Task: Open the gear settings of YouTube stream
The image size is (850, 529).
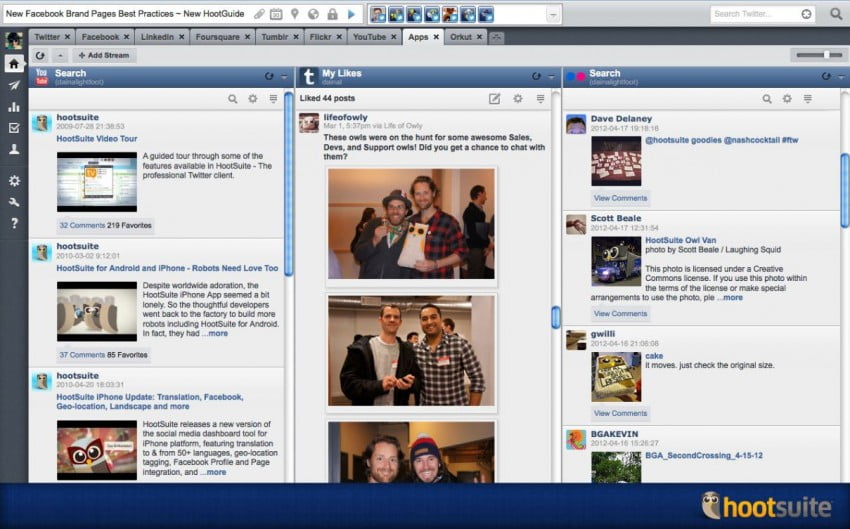Action: [x=253, y=99]
